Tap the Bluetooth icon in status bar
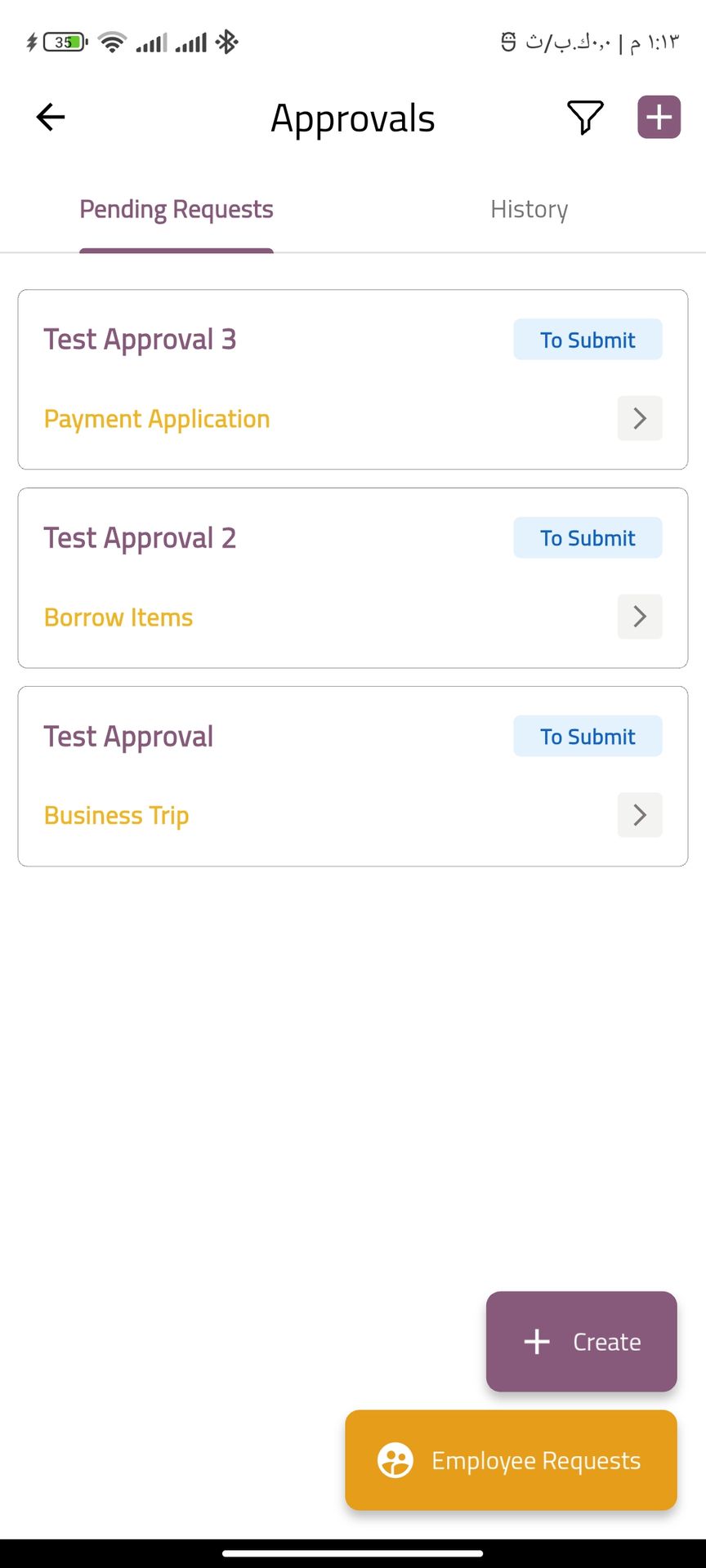This screenshot has height=1568, width=706. (x=226, y=42)
